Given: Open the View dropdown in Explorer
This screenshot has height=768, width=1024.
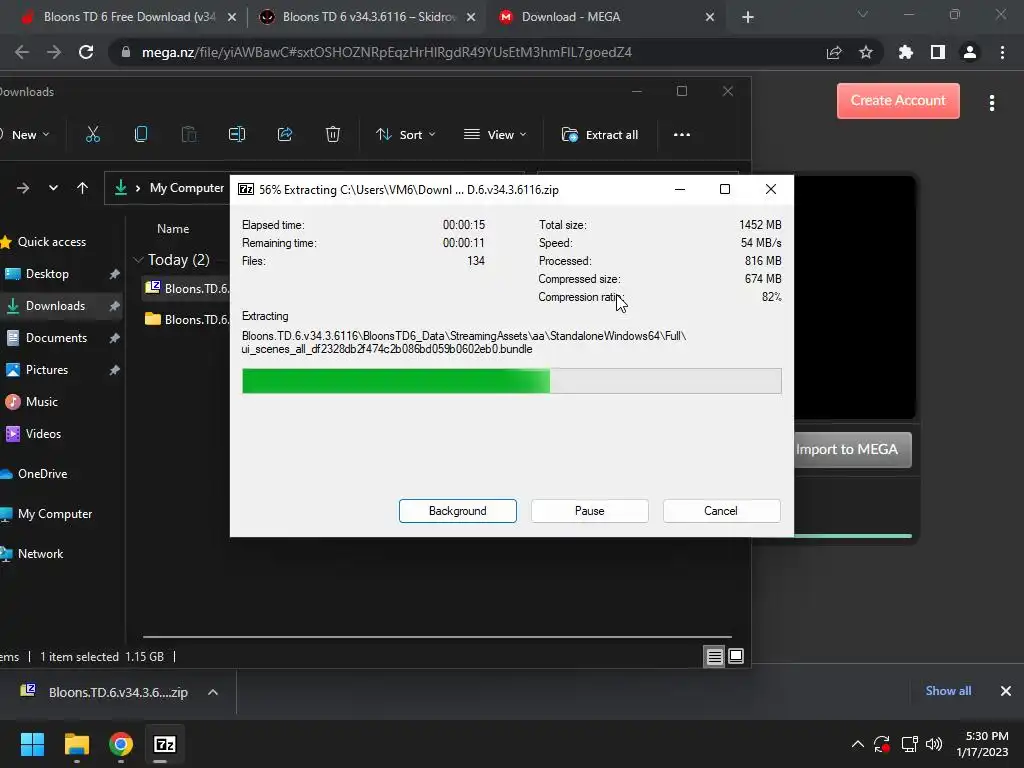Looking at the screenshot, I should [494, 135].
